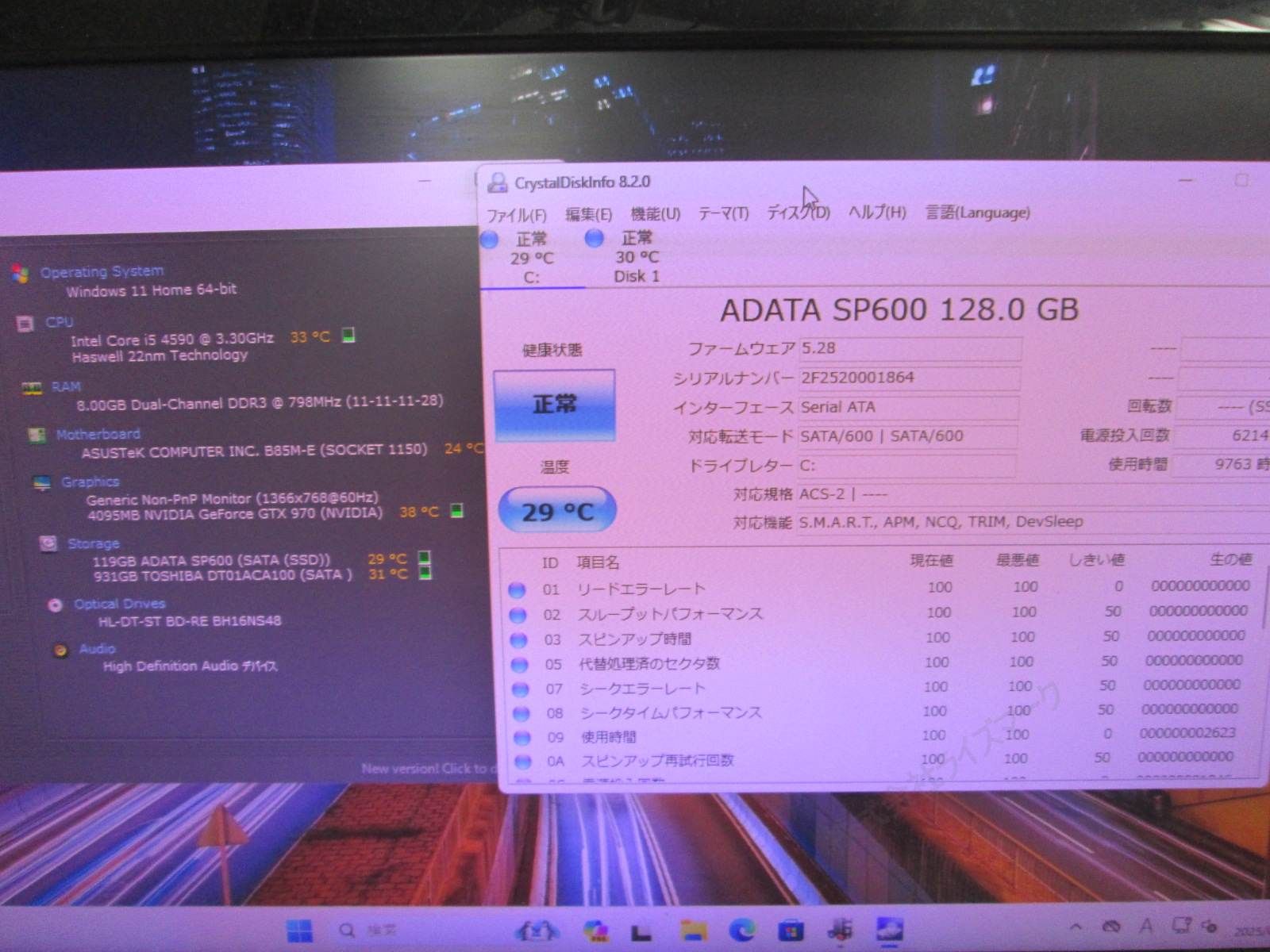Click the drive letter field showing C:
Screen dimensions: 1270x952
tap(906, 466)
